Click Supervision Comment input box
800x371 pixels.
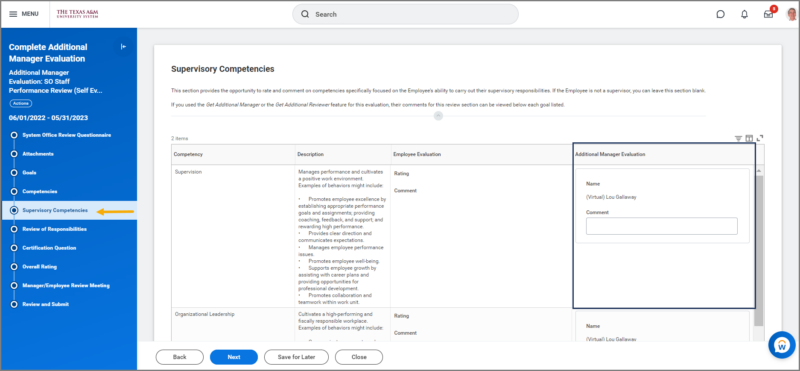tap(661, 226)
